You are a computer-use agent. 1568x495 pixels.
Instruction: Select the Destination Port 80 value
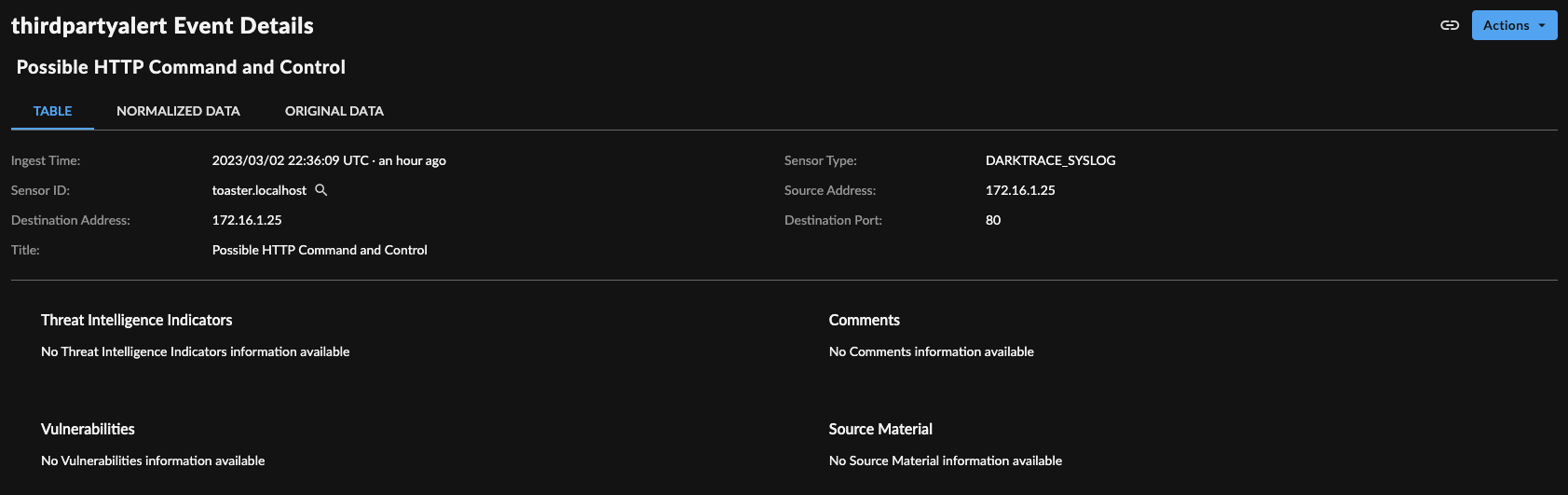pyautogui.click(x=993, y=220)
